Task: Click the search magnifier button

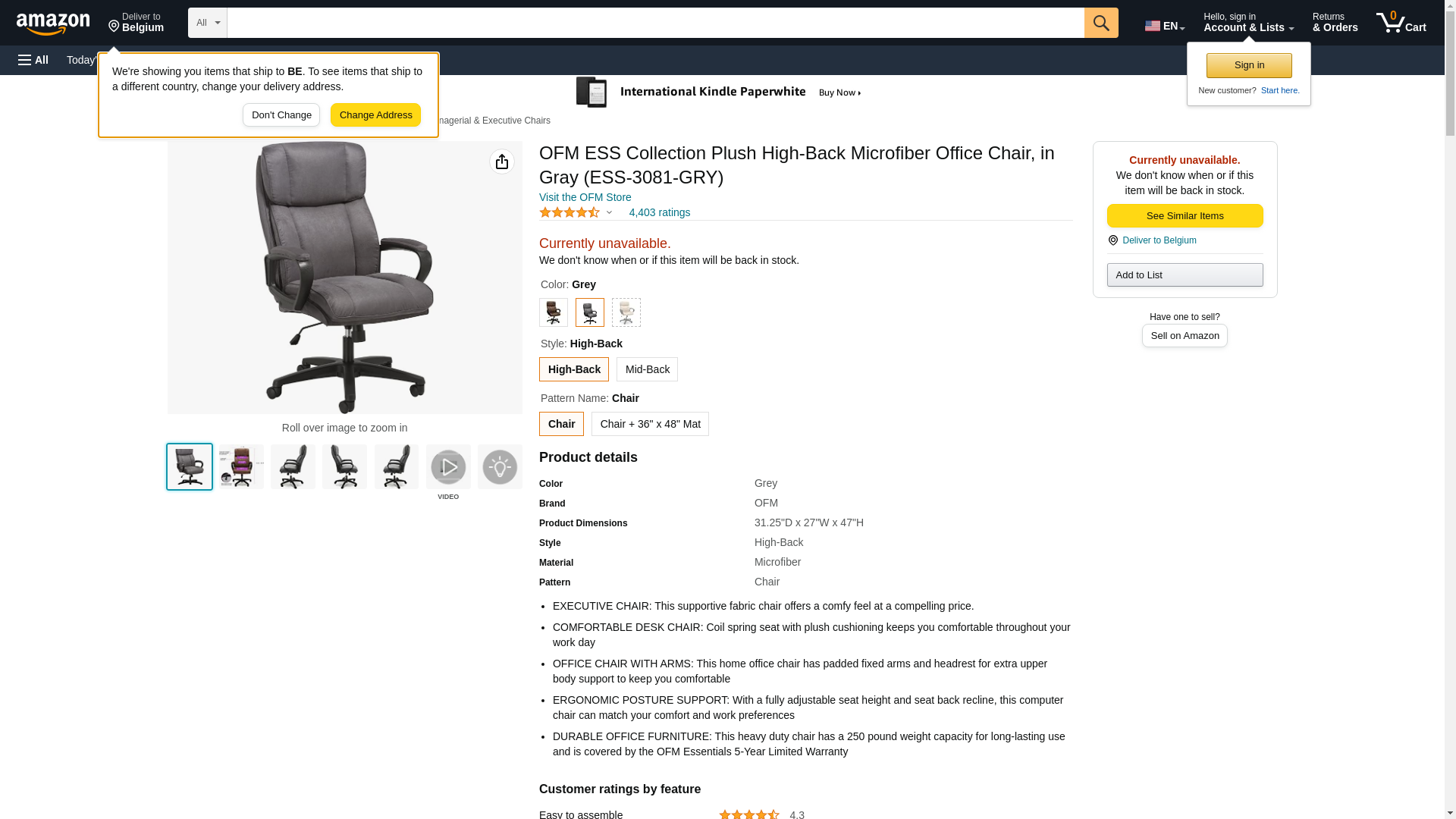Action: [x=1101, y=23]
